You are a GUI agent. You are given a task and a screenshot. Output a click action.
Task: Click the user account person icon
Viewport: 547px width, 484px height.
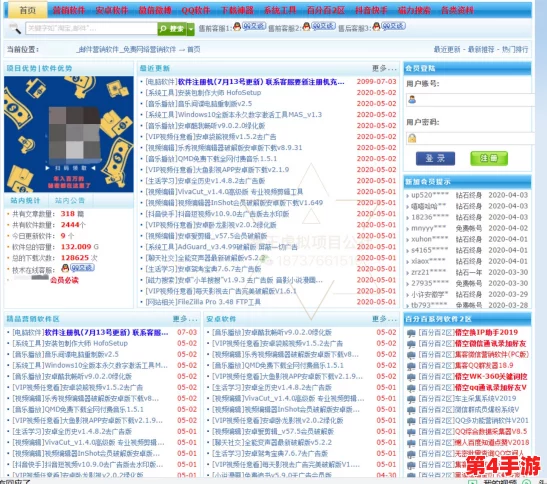412,100
